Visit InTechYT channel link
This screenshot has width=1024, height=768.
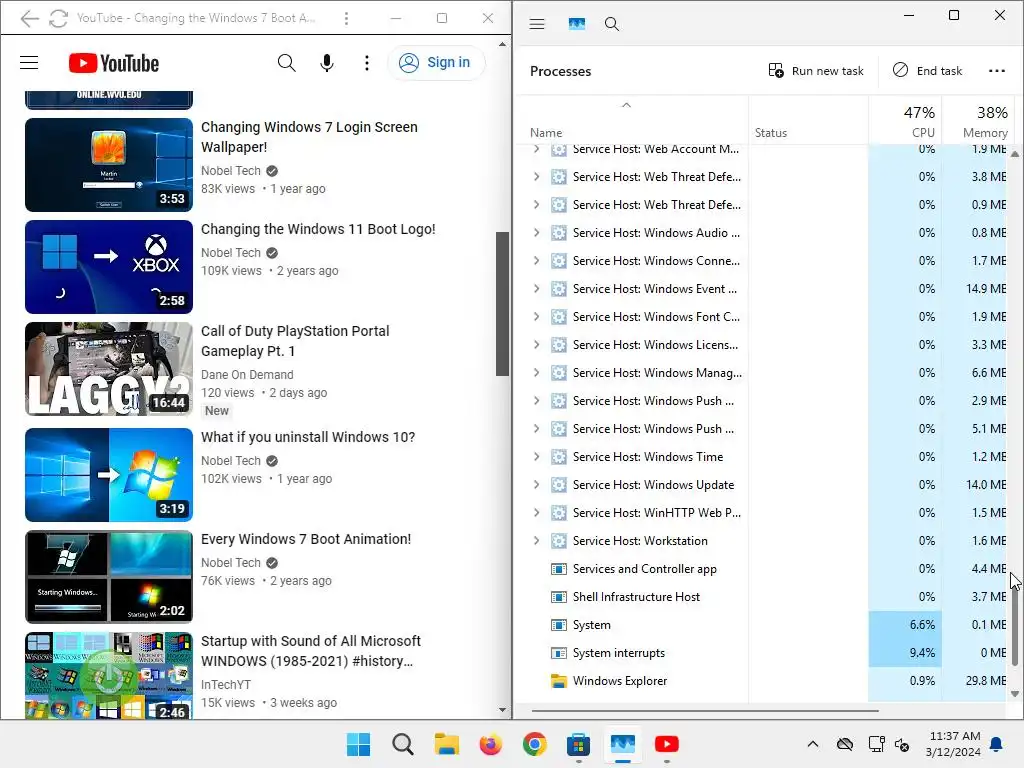(x=225, y=684)
